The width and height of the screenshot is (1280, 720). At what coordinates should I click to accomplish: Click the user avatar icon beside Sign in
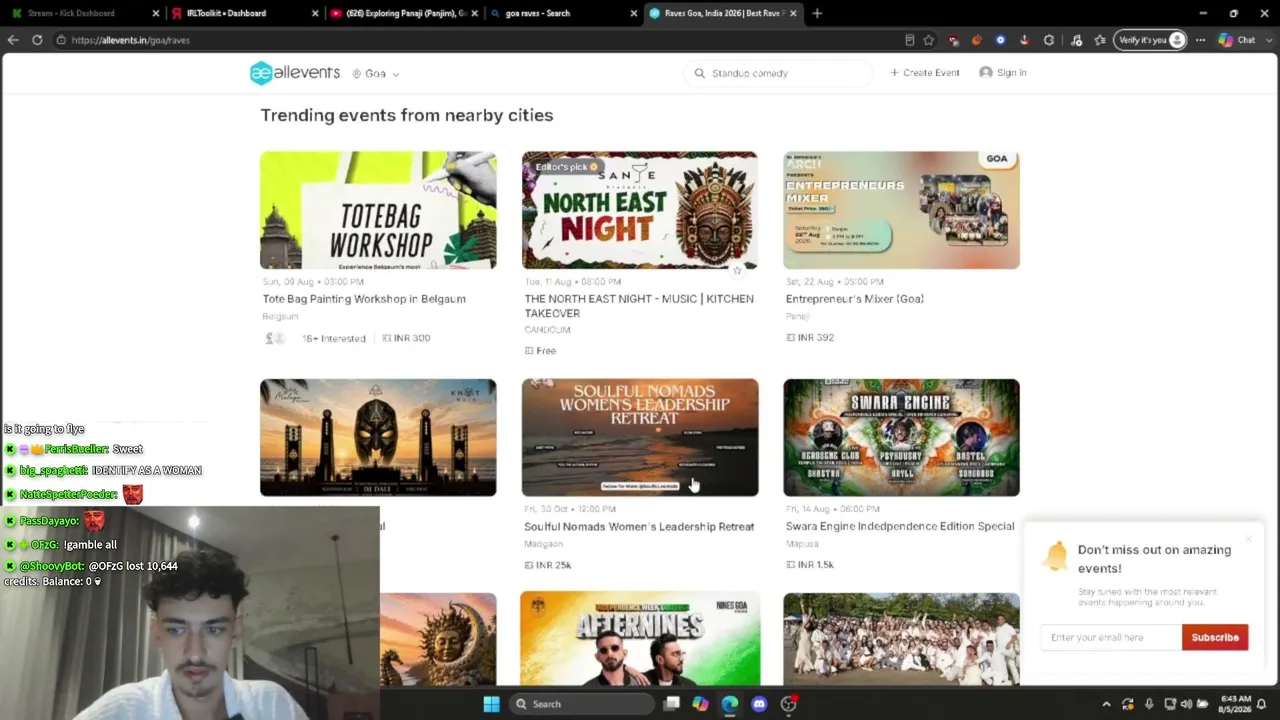click(986, 73)
